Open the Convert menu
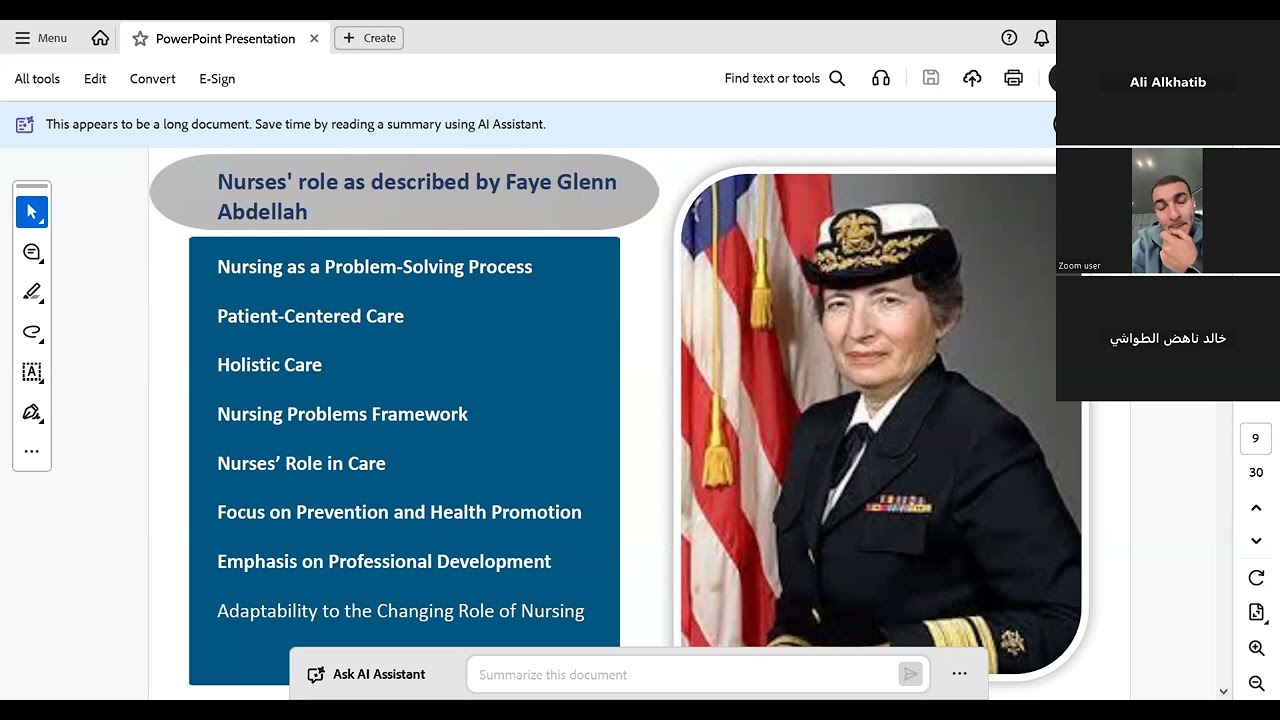This screenshot has width=1280, height=720. 153,79
